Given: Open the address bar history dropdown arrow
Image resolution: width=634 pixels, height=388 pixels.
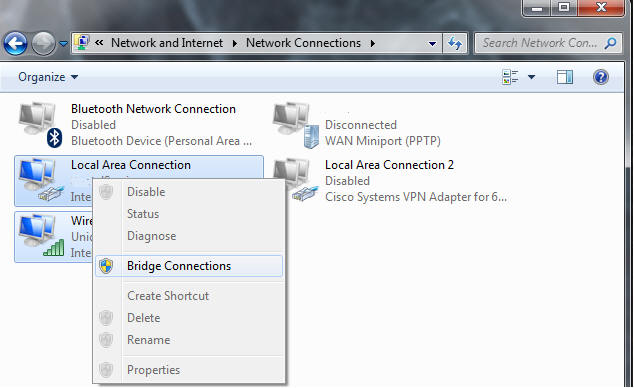Looking at the screenshot, I should (432, 43).
